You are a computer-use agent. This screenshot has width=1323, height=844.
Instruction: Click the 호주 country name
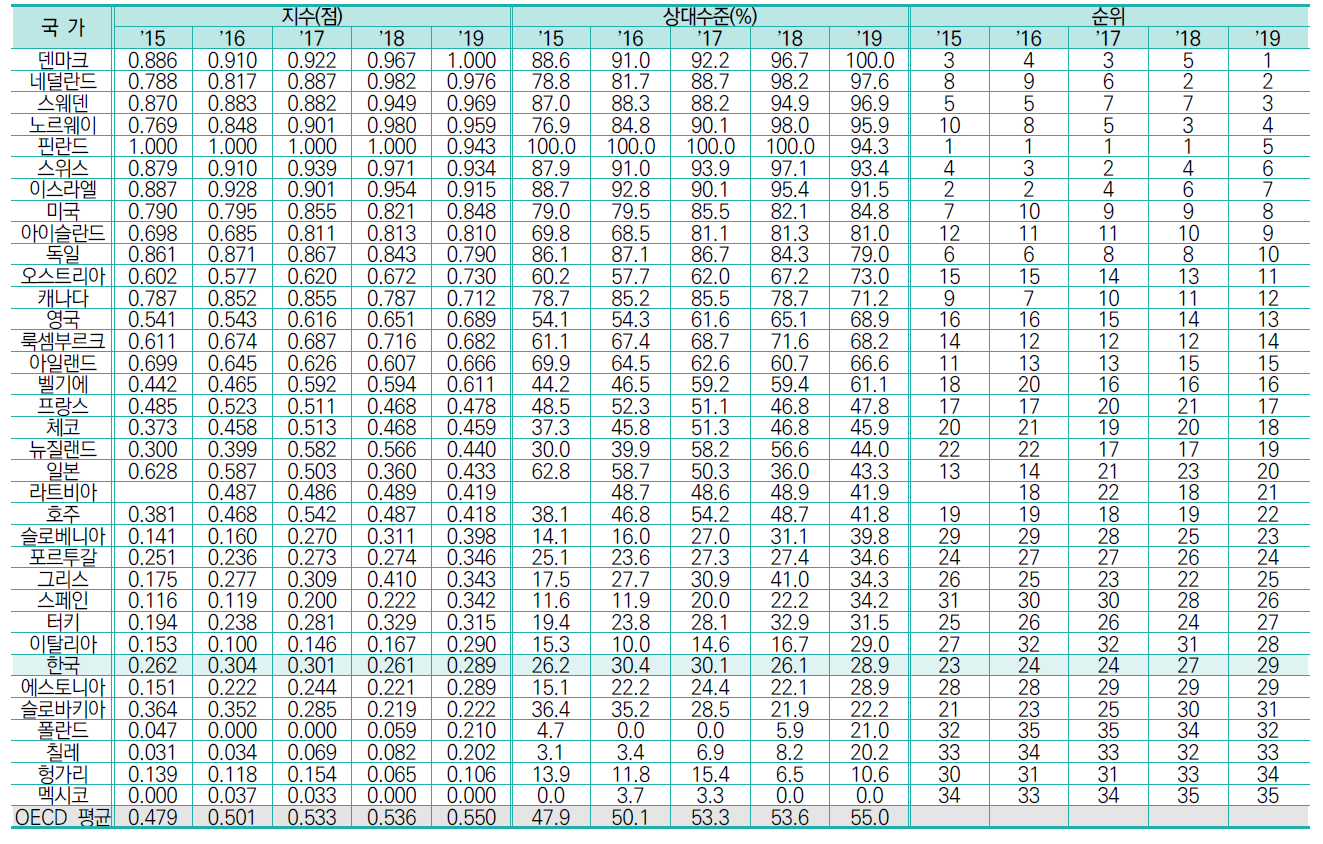click(62, 513)
